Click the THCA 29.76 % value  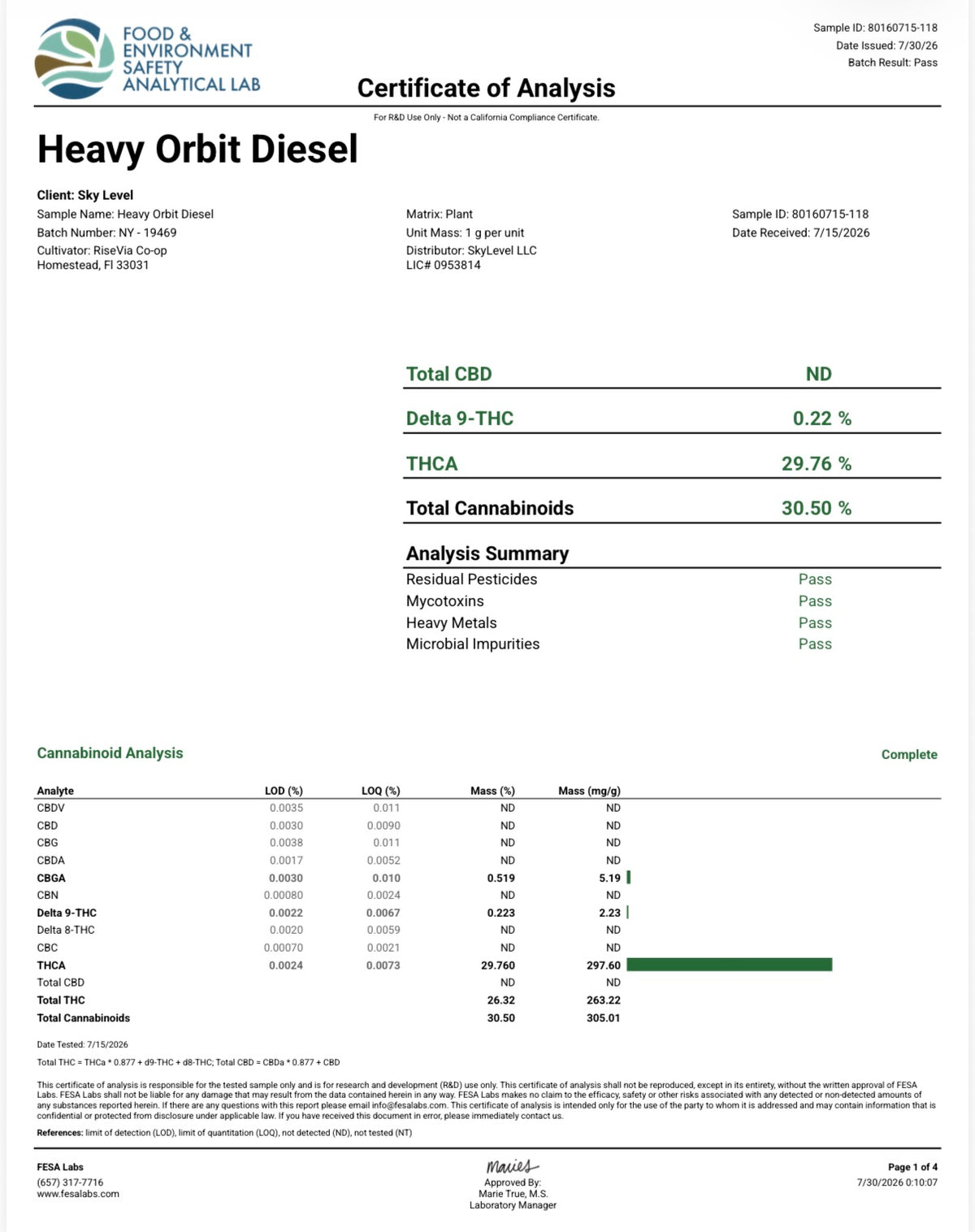pos(816,463)
